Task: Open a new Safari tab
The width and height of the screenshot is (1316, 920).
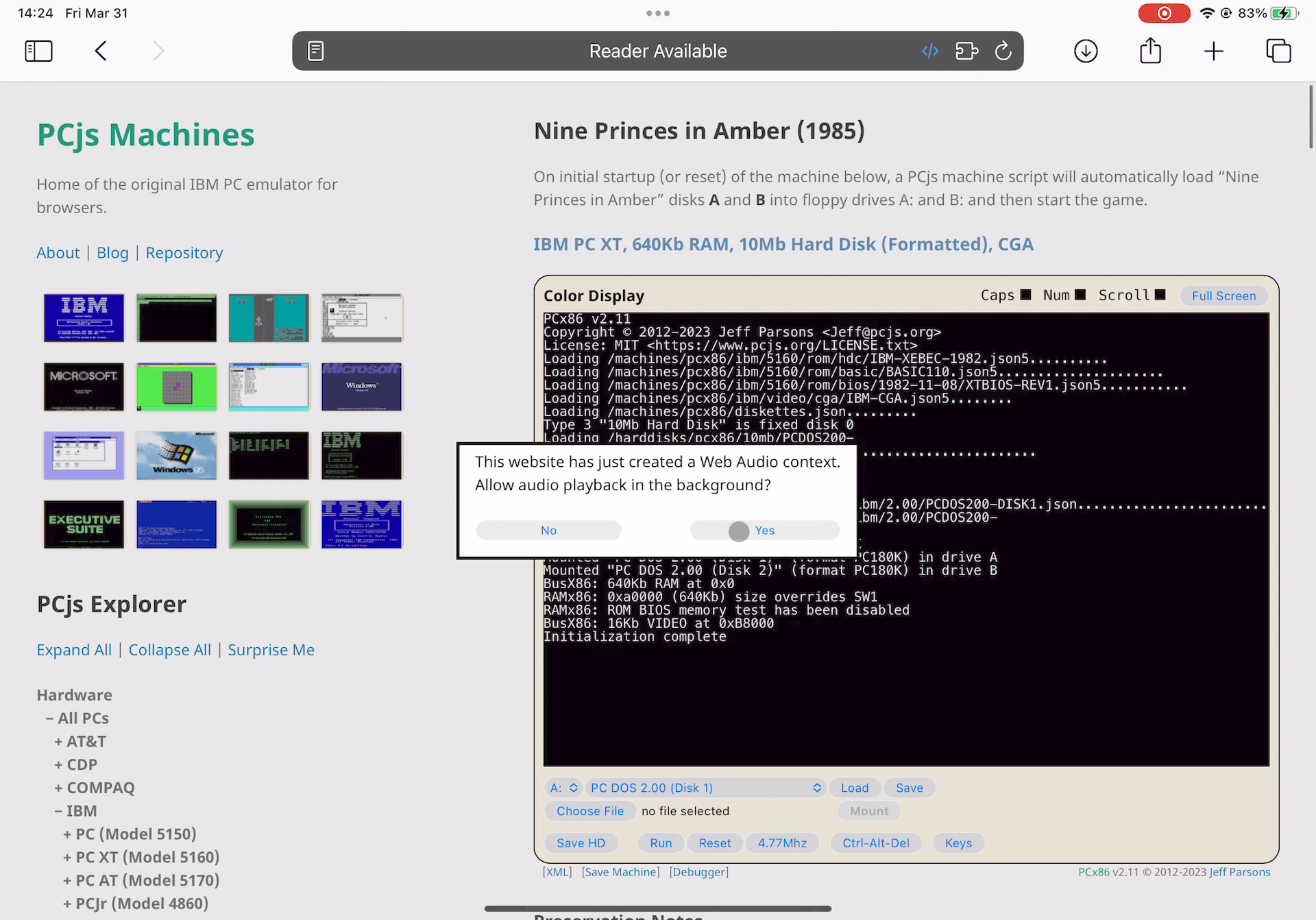Action: click(x=1213, y=51)
